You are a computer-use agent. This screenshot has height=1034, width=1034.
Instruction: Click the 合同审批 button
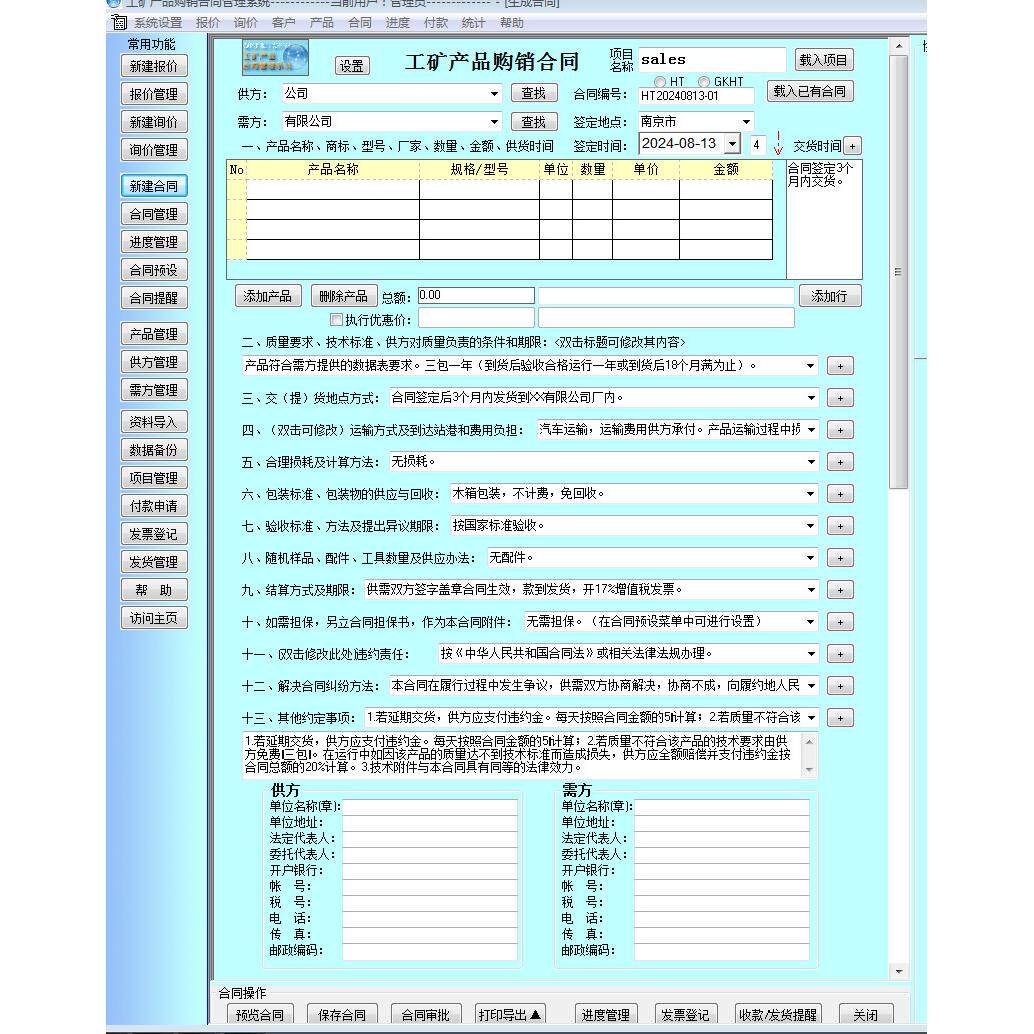point(425,1014)
